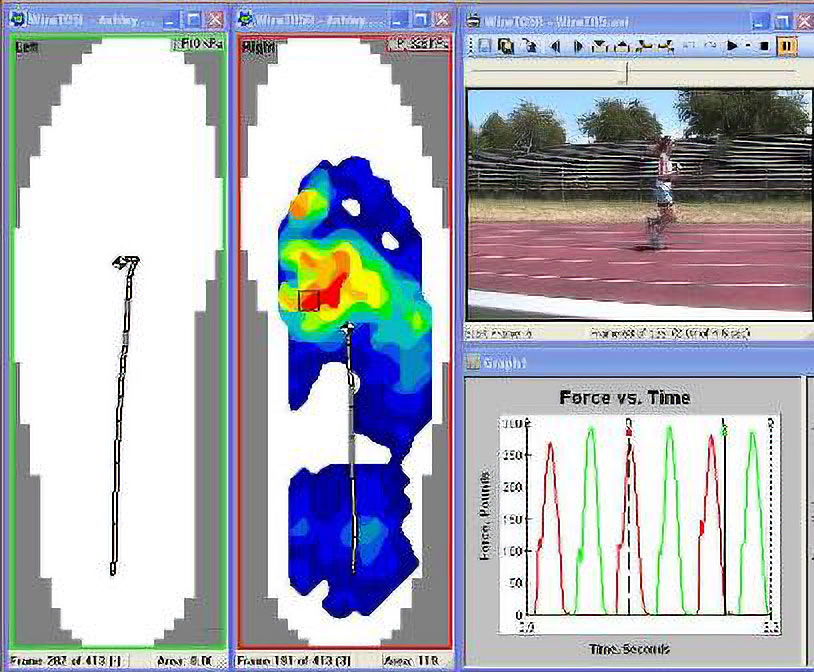
Task: Click the pressure scale label in Left window
Action: 202,44
